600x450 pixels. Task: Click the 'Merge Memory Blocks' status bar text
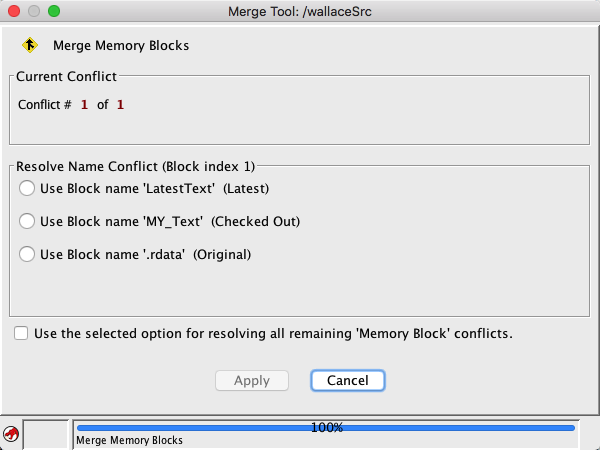click(x=130, y=440)
